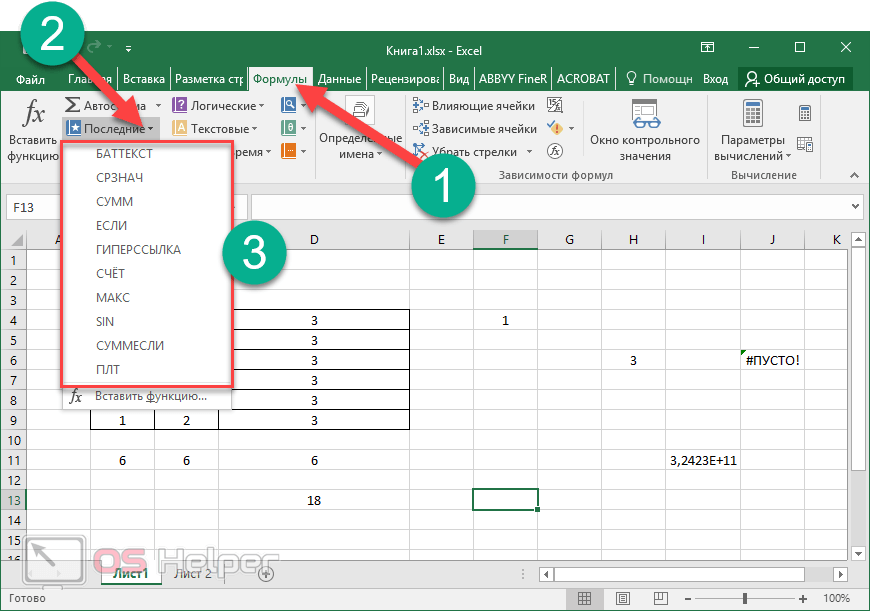This screenshot has width=870, height=611.
Task: Add a new sheet with plus icon
Action: coord(266,574)
